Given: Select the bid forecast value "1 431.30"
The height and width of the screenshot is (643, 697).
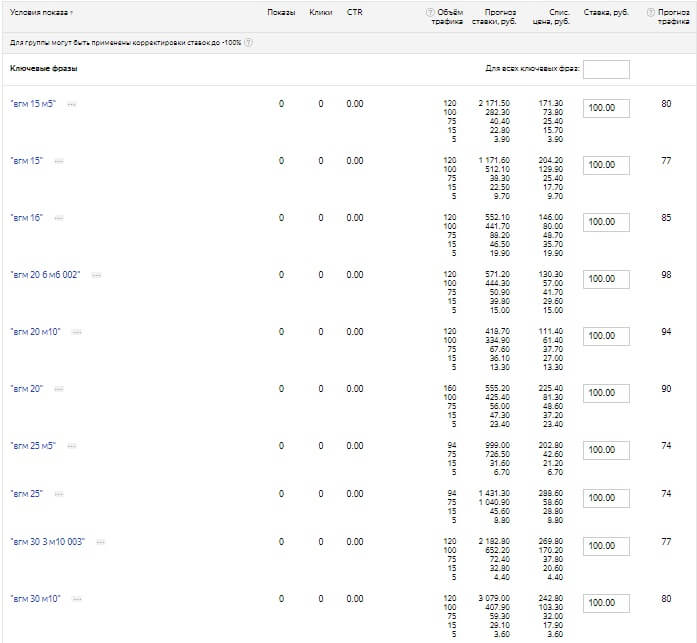Looking at the screenshot, I should [494, 493].
